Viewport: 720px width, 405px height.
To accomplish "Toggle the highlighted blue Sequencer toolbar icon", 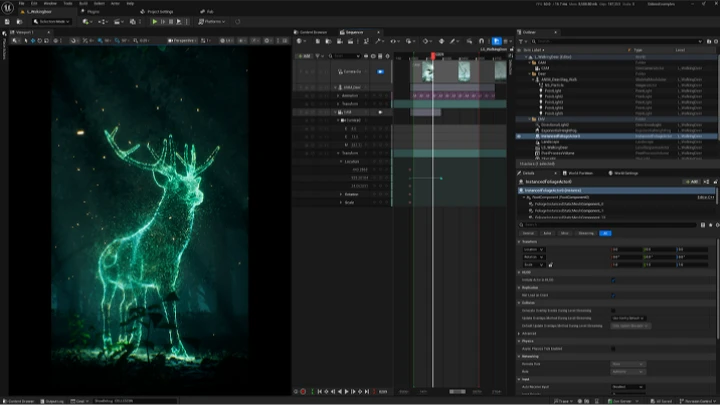I will (496, 41).
